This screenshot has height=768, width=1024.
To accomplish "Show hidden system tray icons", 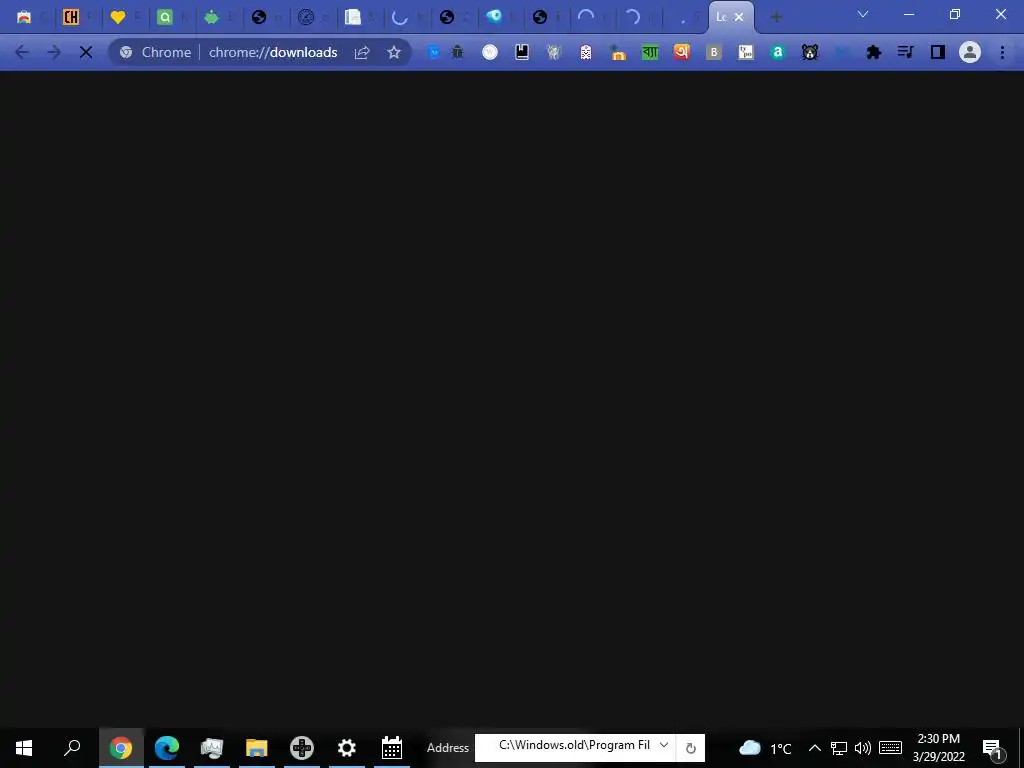I will pyautogui.click(x=814, y=748).
